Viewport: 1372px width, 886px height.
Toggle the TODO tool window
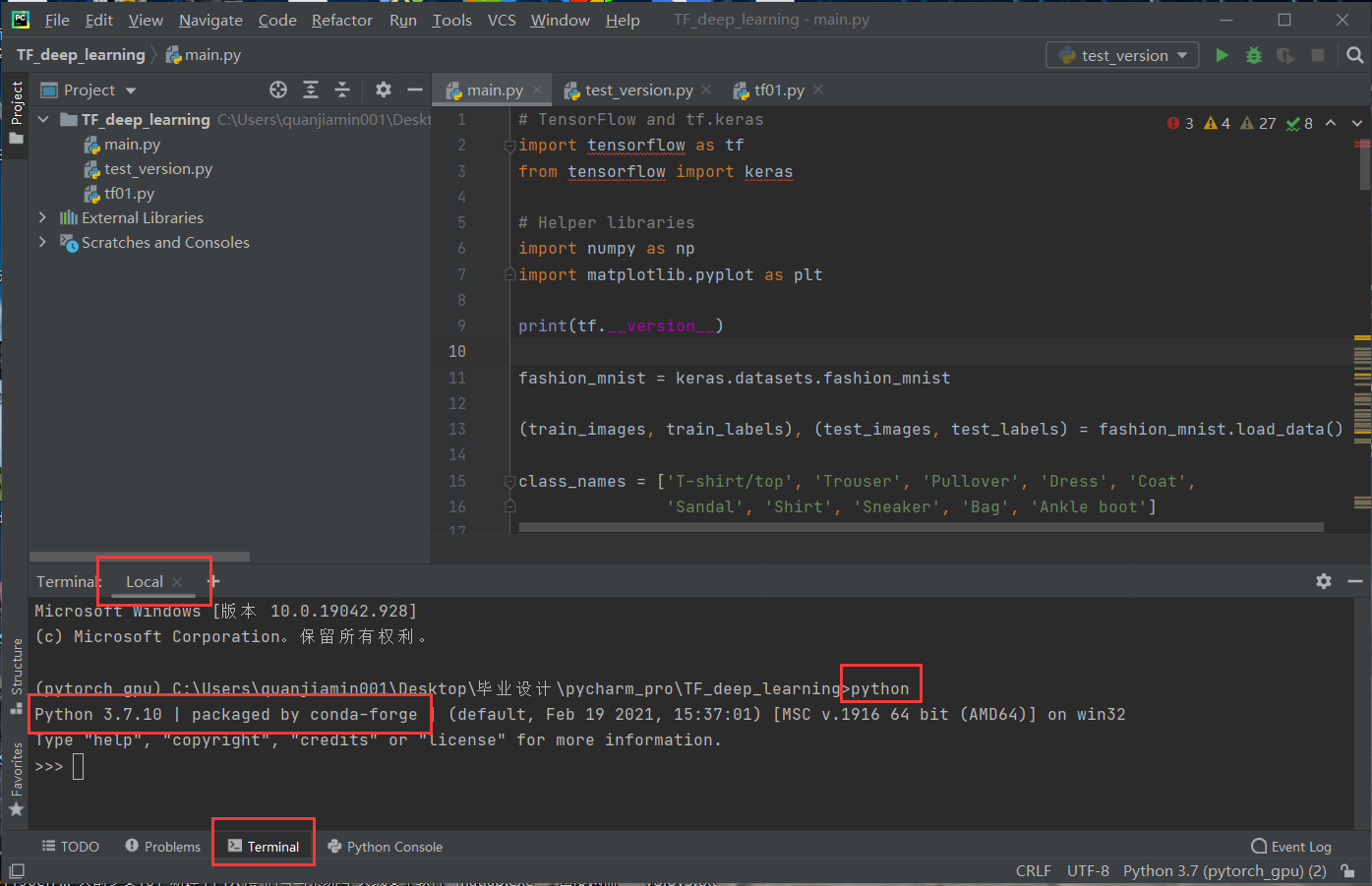click(70, 846)
